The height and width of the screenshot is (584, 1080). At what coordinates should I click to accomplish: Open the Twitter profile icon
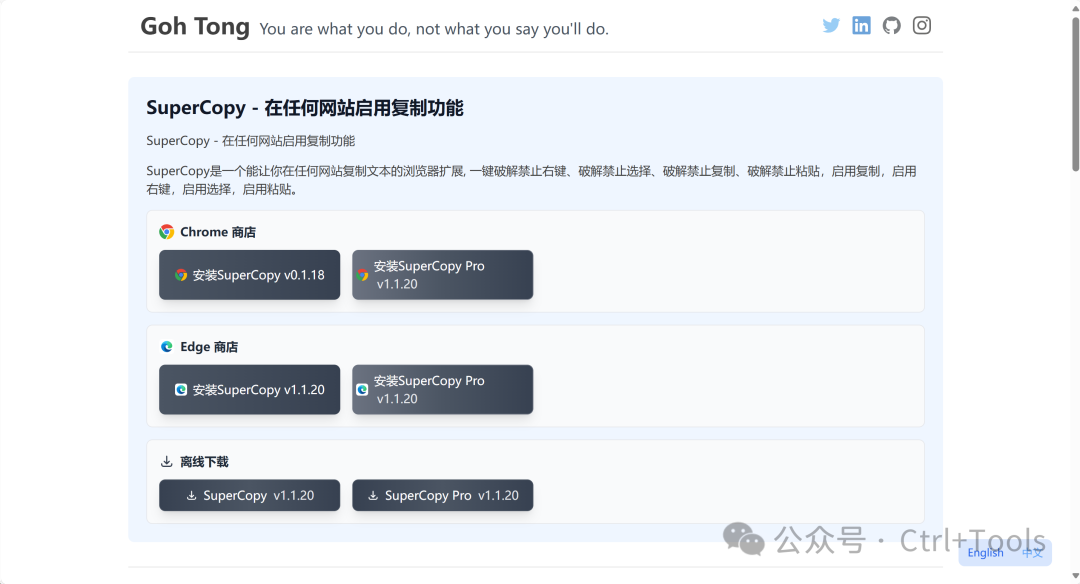(831, 26)
